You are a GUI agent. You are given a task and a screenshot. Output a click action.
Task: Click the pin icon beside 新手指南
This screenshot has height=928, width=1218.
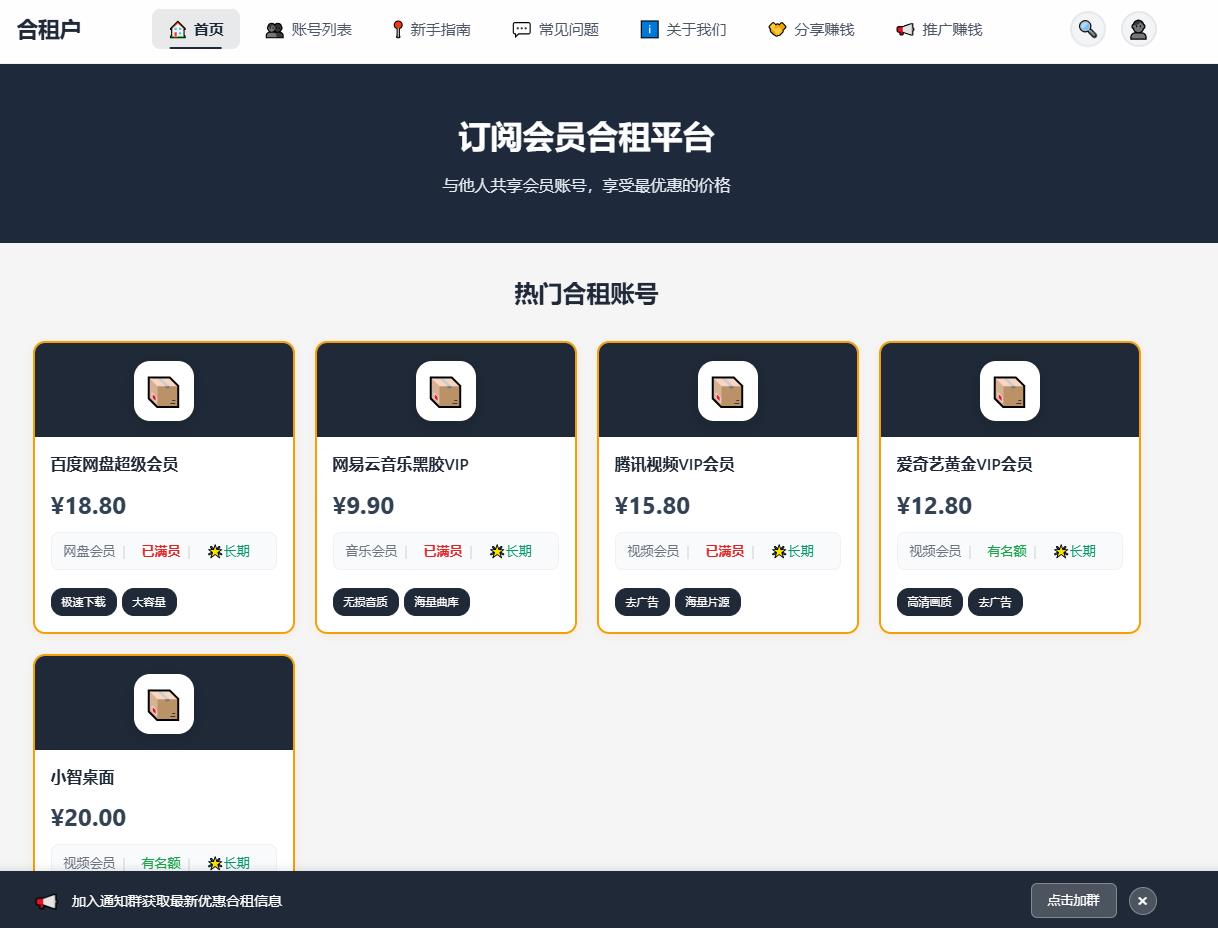coord(397,30)
